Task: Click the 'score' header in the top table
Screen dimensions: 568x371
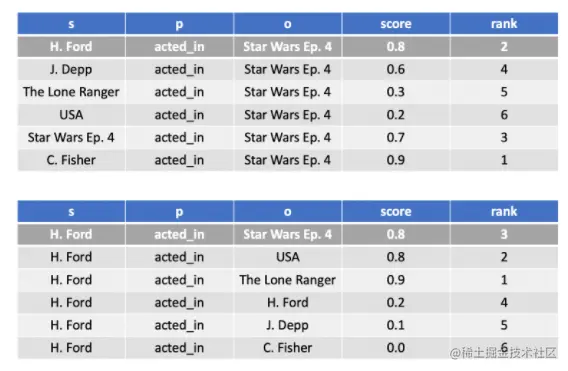Action: click(396, 24)
